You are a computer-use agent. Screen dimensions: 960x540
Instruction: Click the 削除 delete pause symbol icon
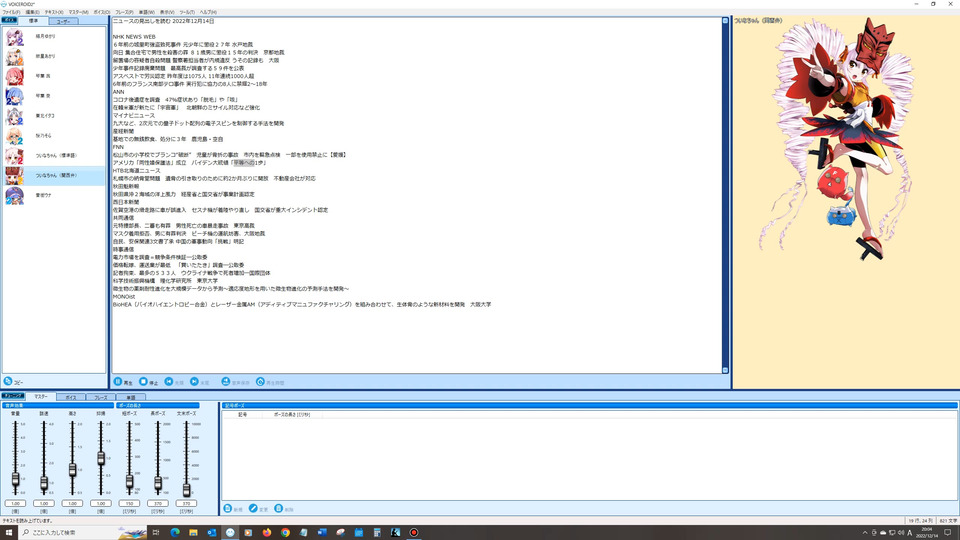(279, 508)
